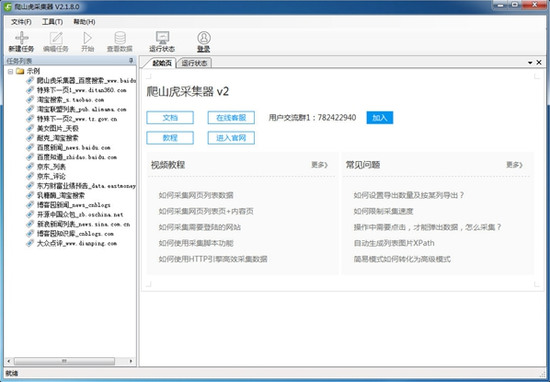Click the task list horizontal scrollbar thumb

64,361
